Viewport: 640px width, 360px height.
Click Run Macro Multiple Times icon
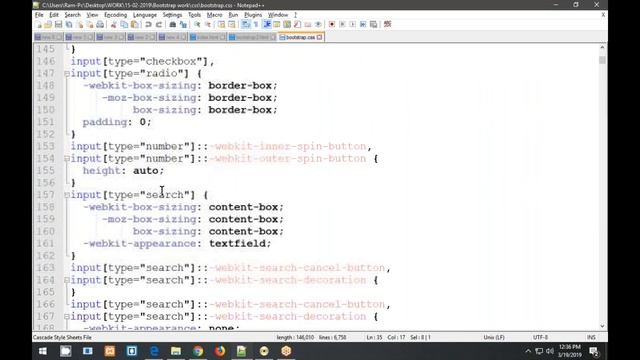[362, 24]
